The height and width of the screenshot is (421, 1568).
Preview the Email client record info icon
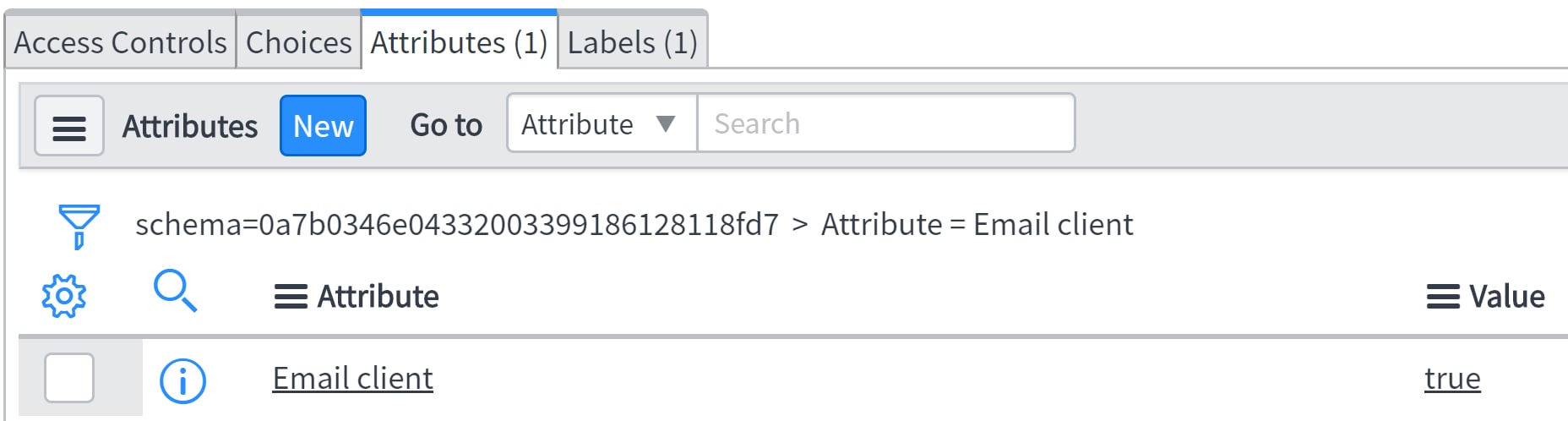[x=182, y=380]
